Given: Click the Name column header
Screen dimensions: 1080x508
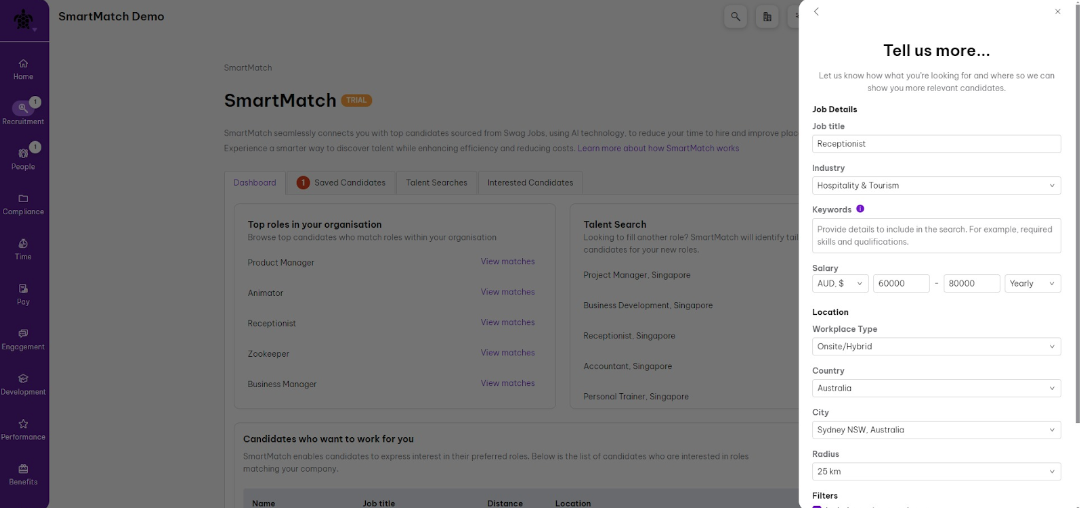Looking at the screenshot, I should [x=263, y=503].
